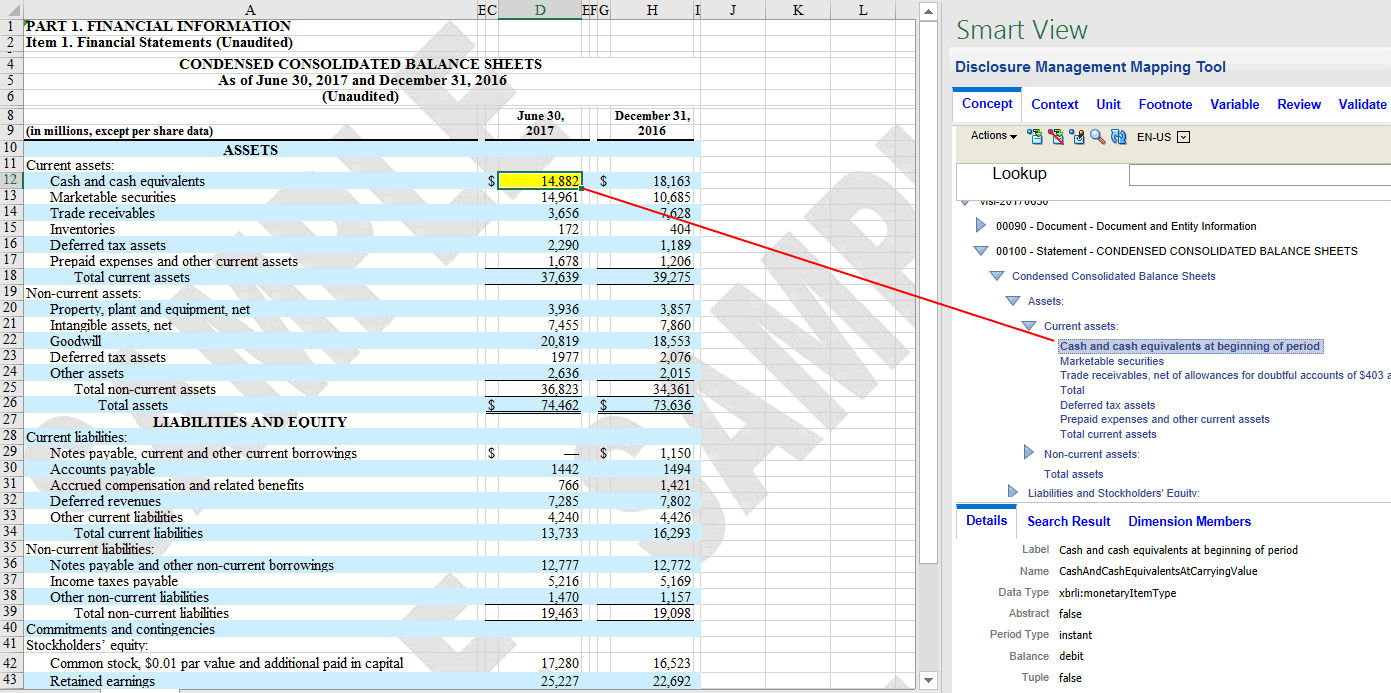Image resolution: width=1391 pixels, height=693 pixels.
Task: Expand the 00090 Document and Entity Information node
Action: pyautogui.click(x=982, y=226)
